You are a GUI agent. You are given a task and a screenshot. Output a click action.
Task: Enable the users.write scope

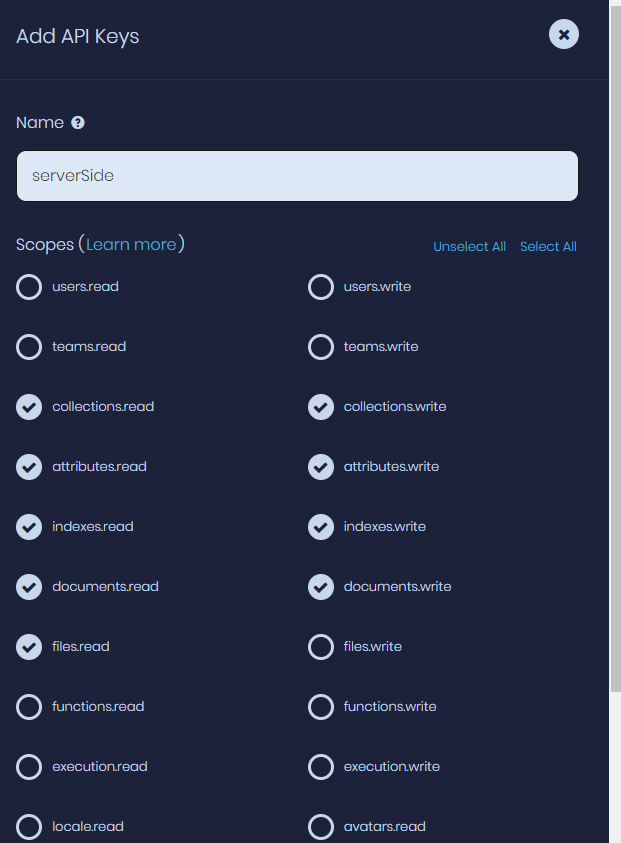pyautogui.click(x=321, y=287)
